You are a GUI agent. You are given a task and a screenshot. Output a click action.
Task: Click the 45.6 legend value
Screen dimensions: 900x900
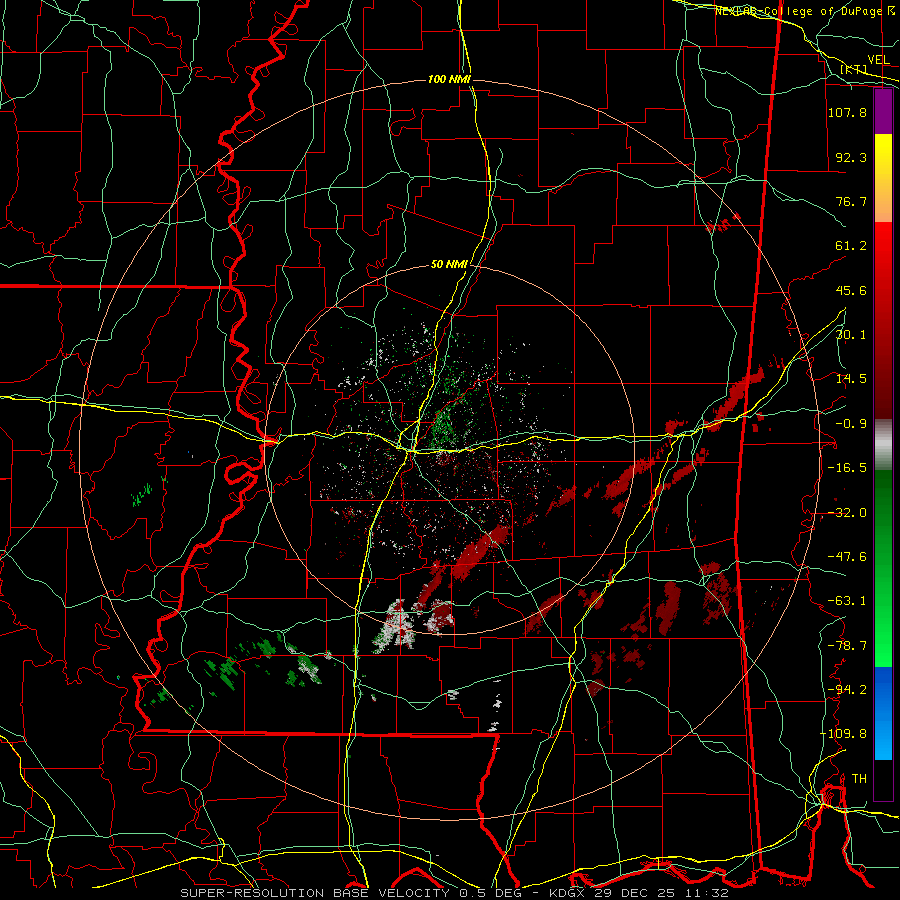pyautogui.click(x=852, y=290)
